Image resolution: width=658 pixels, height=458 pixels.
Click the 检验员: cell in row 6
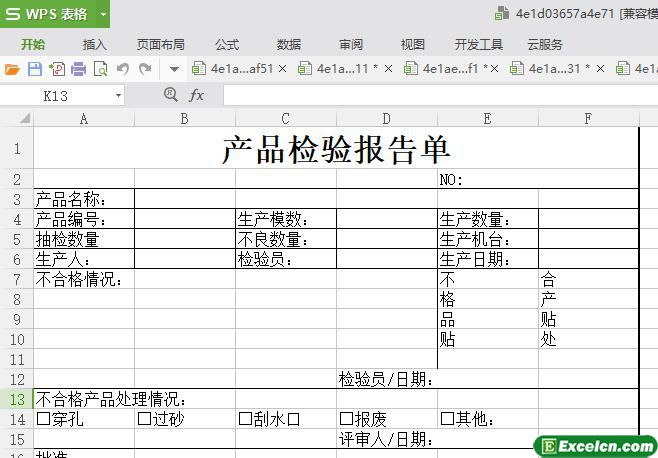click(286, 259)
